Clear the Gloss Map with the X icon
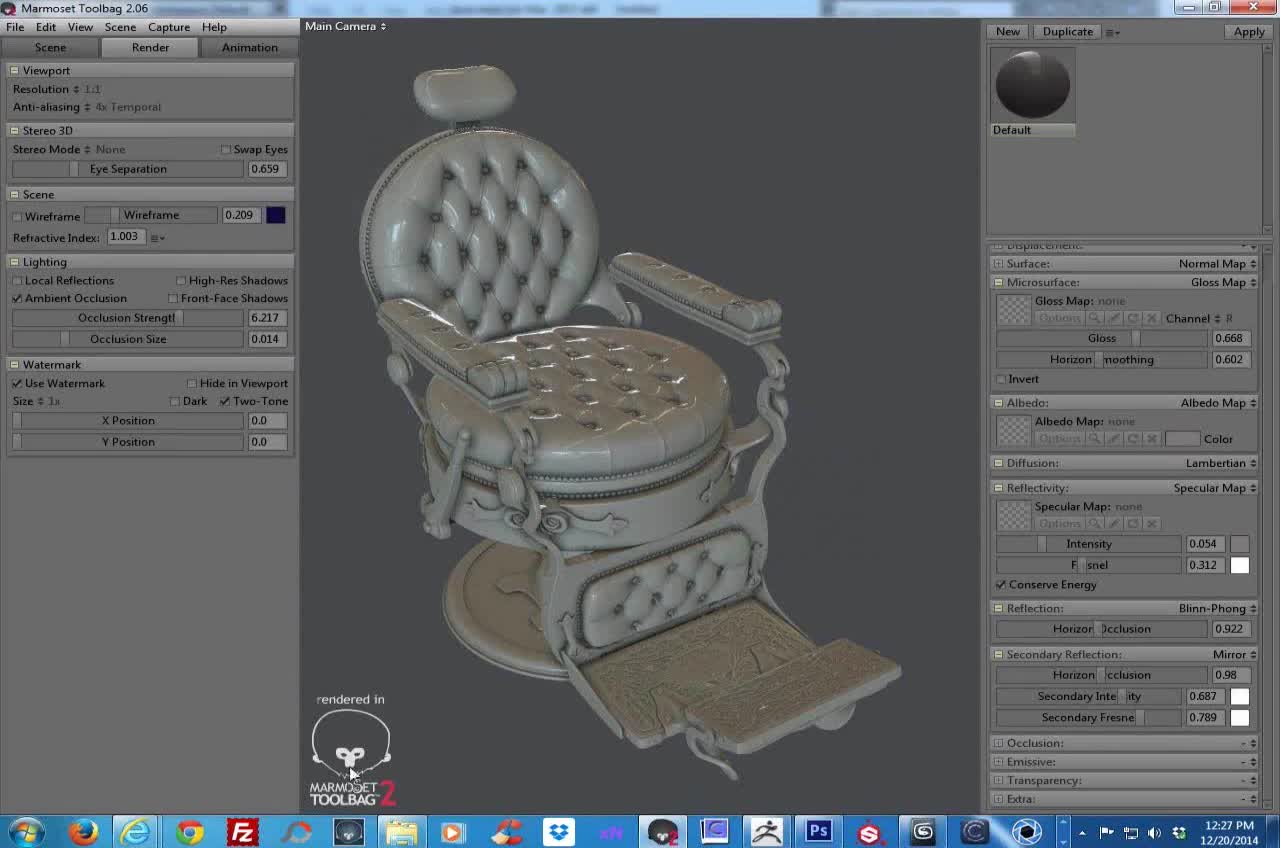The height and width of the screenshot is (848, 1280). click(1152, 318)
